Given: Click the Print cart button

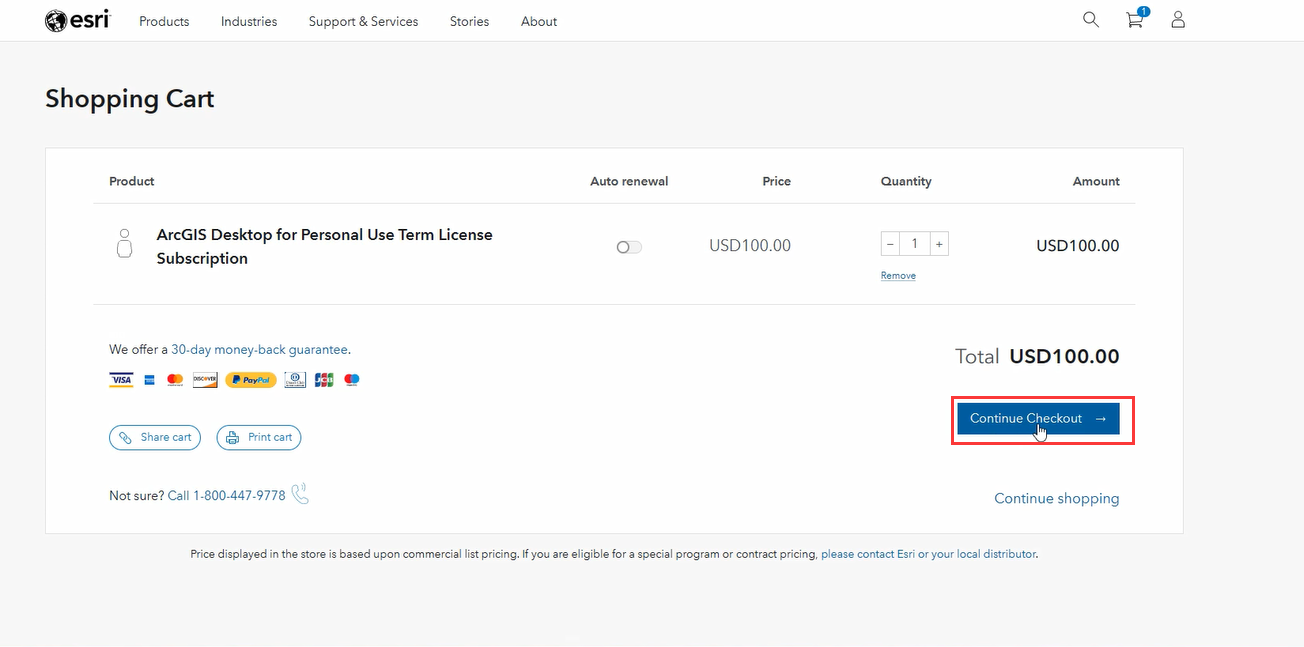Looking at the screenshot, I should tap(259, 437).
